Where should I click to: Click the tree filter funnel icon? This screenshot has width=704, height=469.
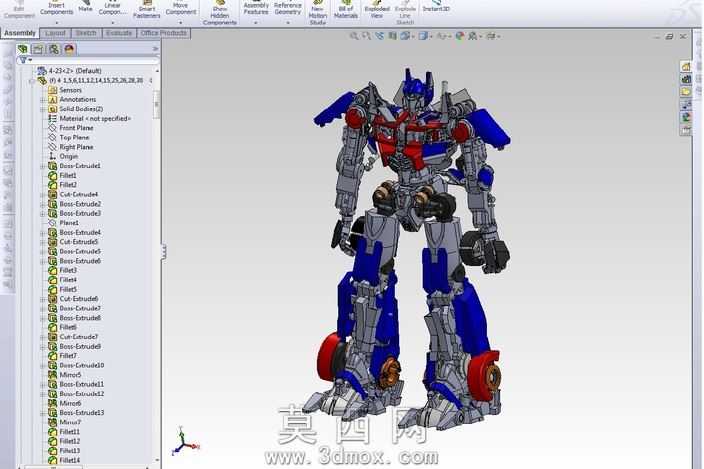pos(23,60)
